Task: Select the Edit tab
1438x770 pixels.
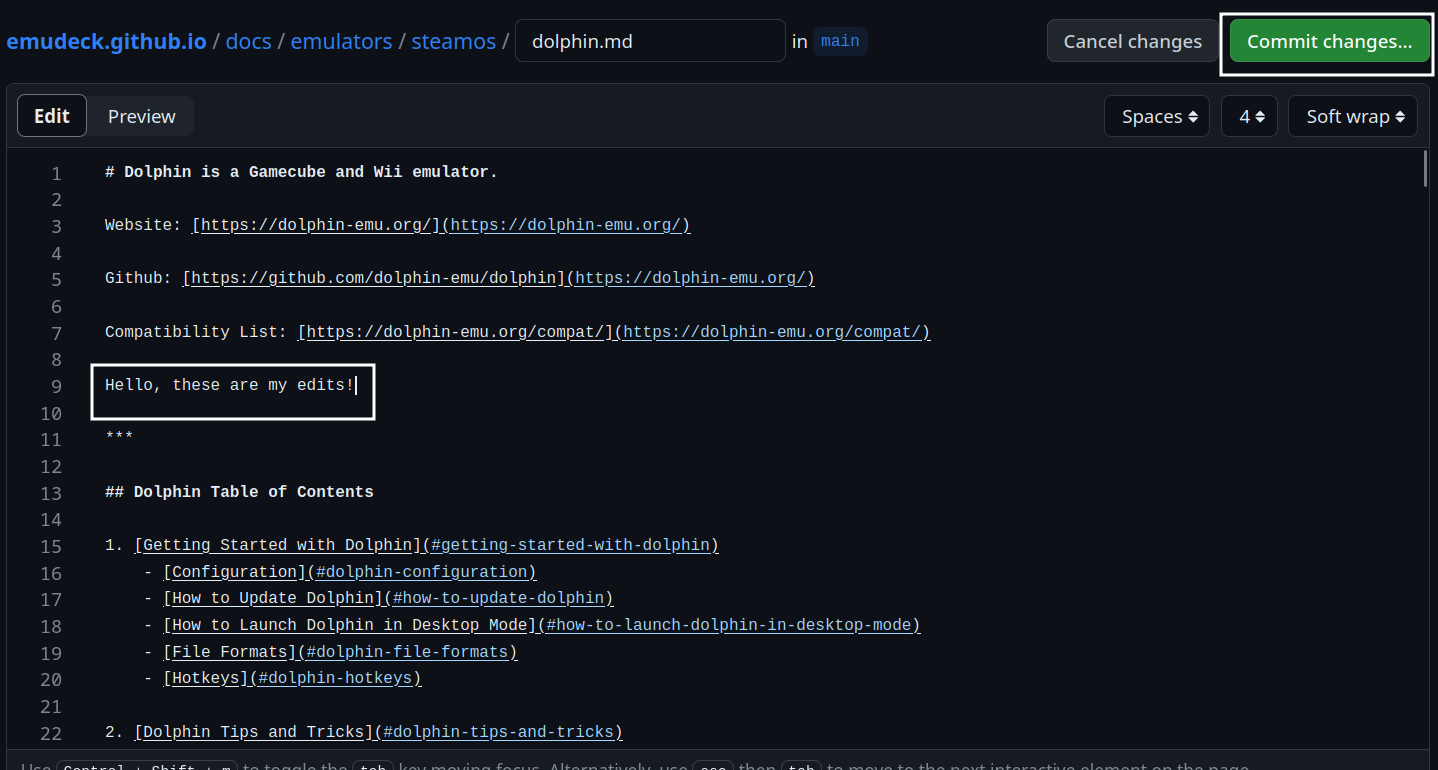Action: click(51, 115)
